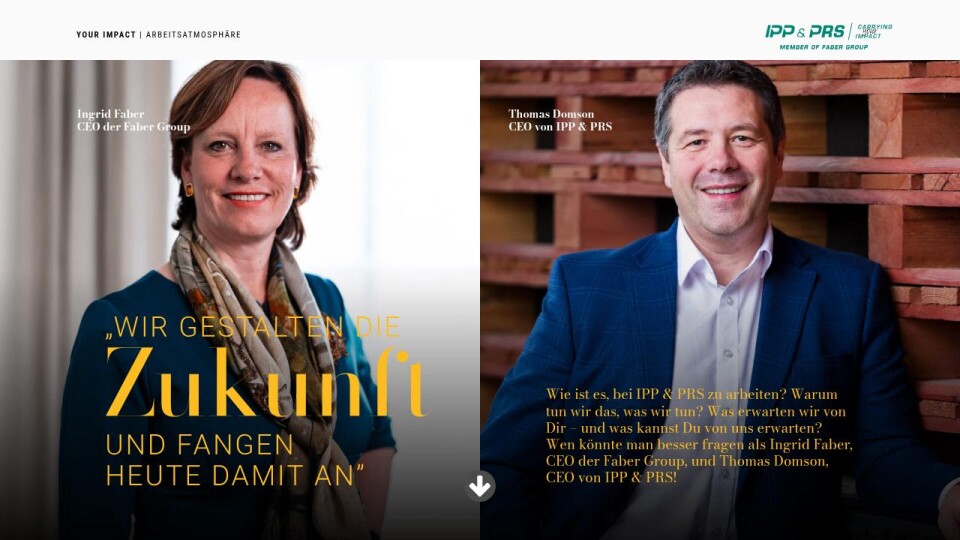The width and height of the screenshot is (960, 540).
Task: Click the Carrying Your Impact tagline
Action: pos(874,31)
